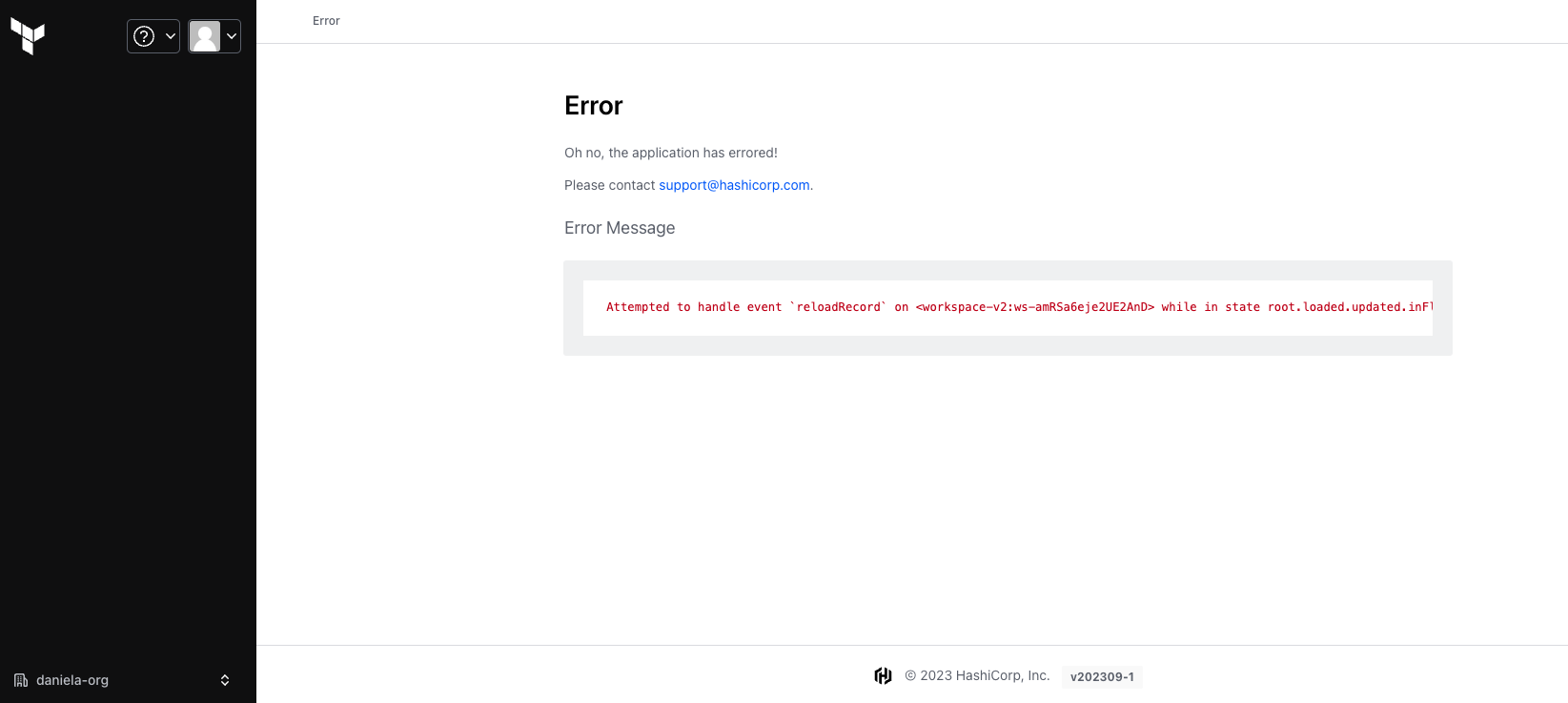Select the daniela-org organization name
Viewport: 1568px width, 703px height.
(x=72, y=680)
